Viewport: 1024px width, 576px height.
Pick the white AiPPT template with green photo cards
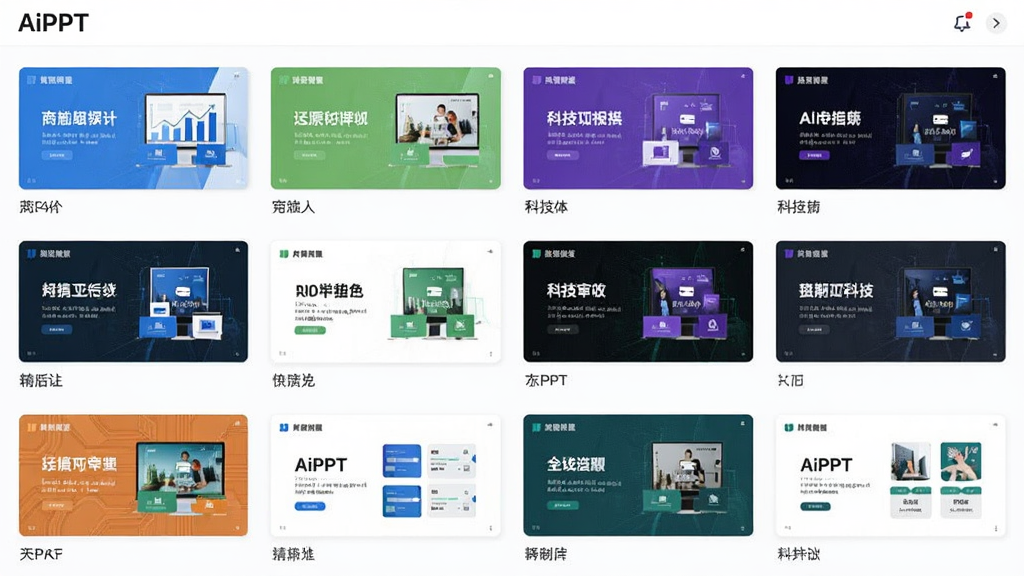pyautogui.click(x=891, y=475)
